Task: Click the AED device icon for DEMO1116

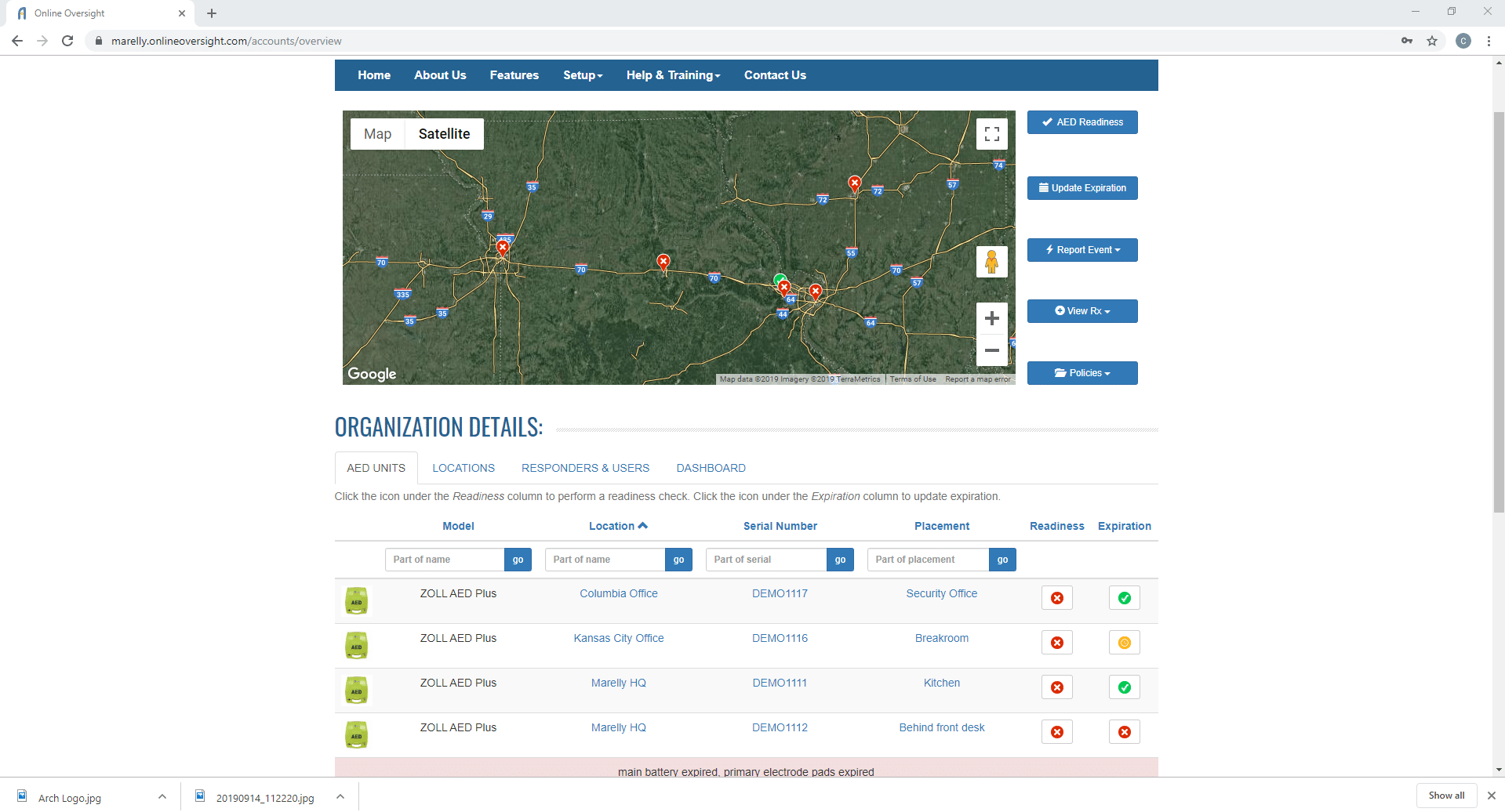Action: [x=357, y=645]
